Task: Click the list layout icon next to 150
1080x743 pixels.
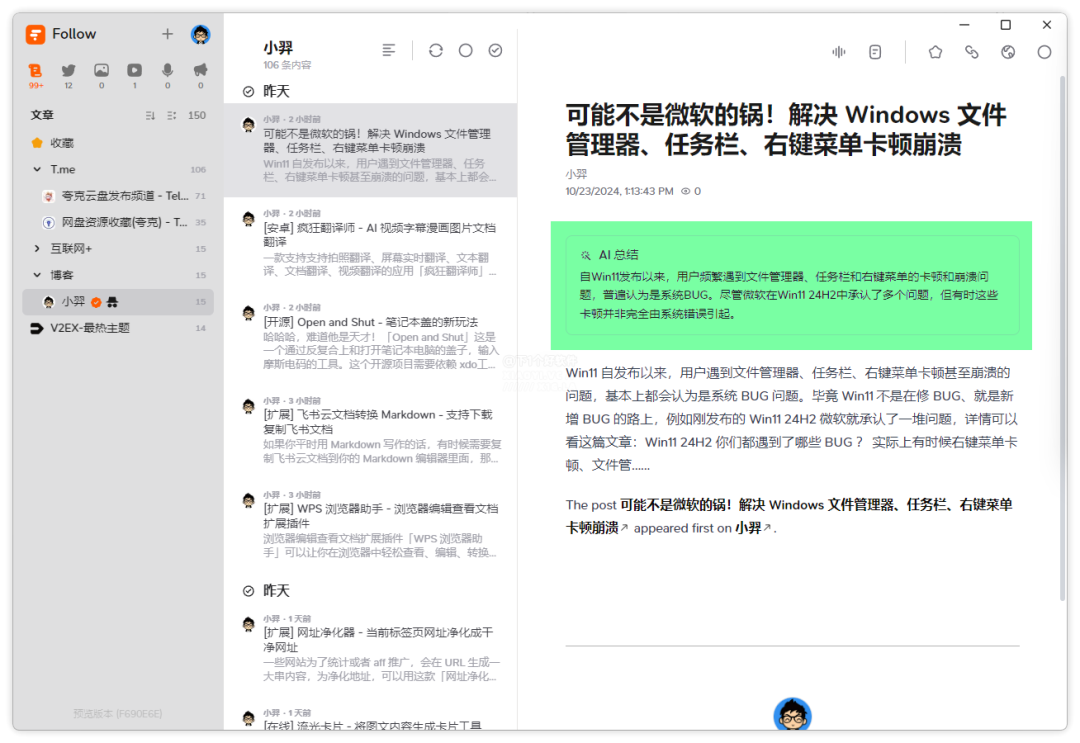Action: click(x=172, y=116)
